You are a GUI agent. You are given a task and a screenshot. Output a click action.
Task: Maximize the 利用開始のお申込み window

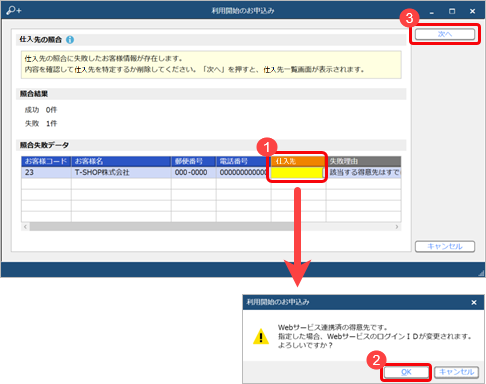coord(452,11)
